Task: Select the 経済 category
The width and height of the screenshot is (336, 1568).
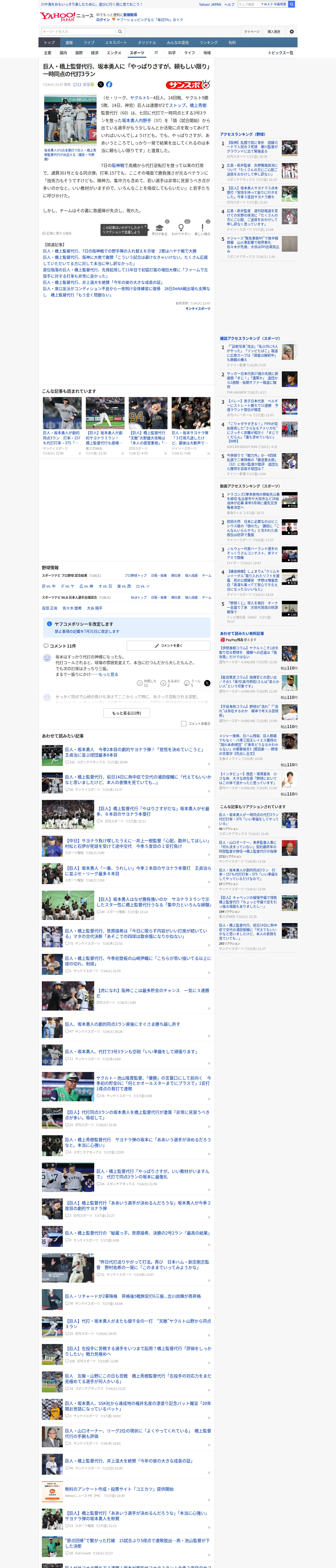Action: tap(94, 53)
